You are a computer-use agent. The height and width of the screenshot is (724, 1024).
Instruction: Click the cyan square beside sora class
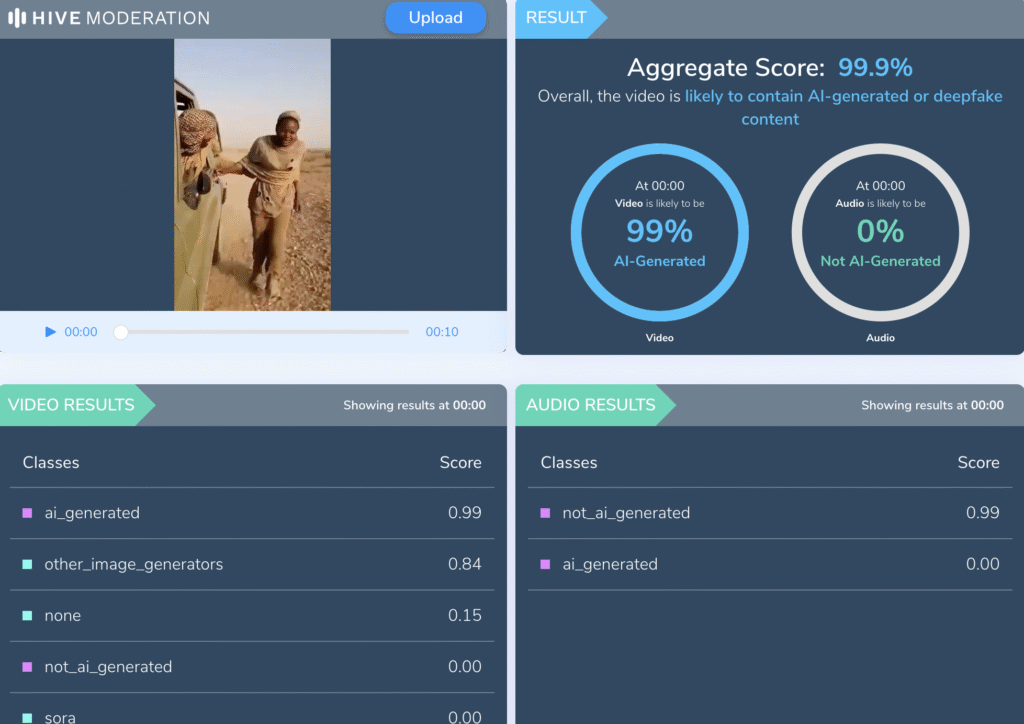pos(27,718)
